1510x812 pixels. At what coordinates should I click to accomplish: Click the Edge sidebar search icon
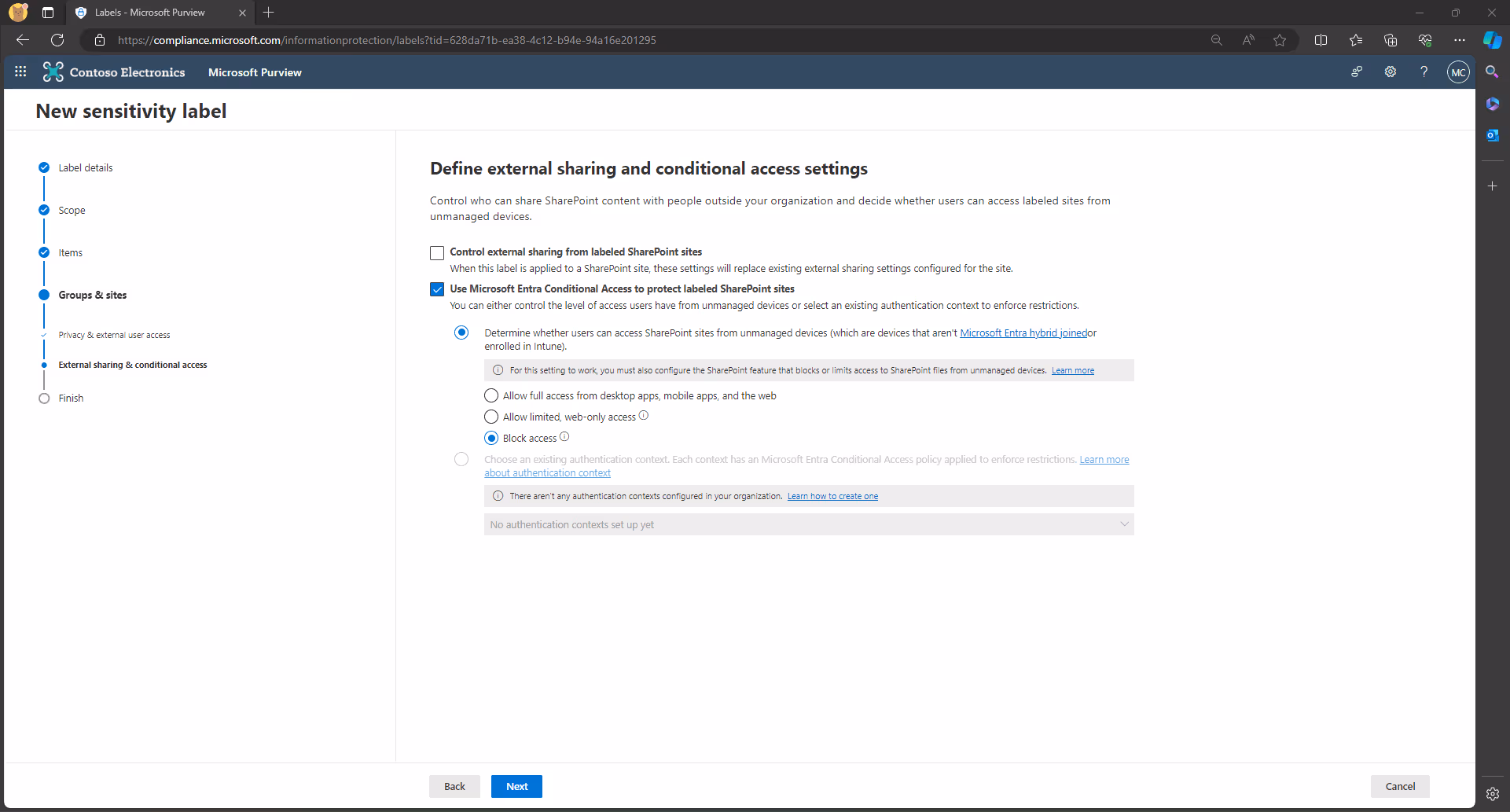click(1492, 72)
